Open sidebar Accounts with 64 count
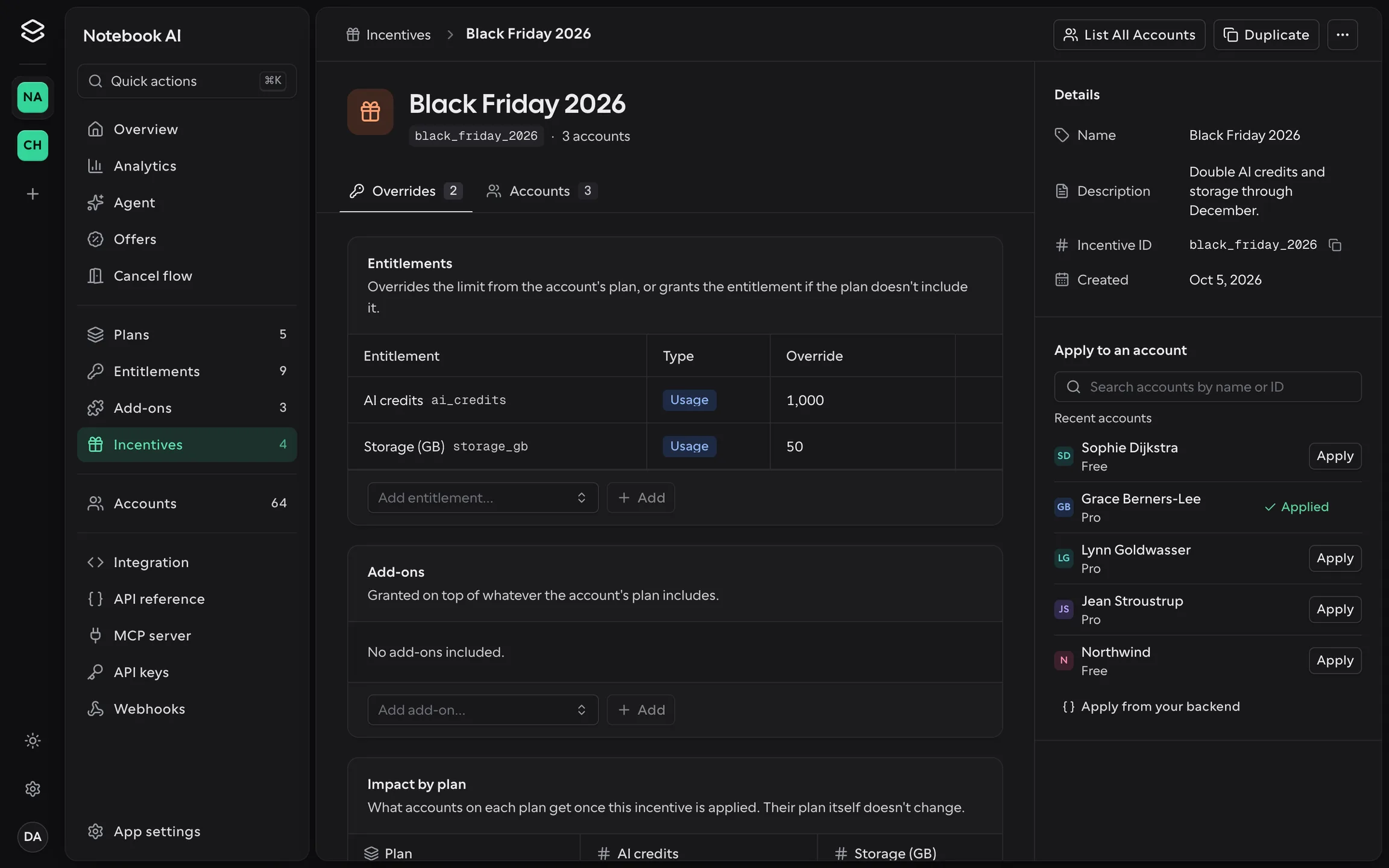 tap(187, 503)
